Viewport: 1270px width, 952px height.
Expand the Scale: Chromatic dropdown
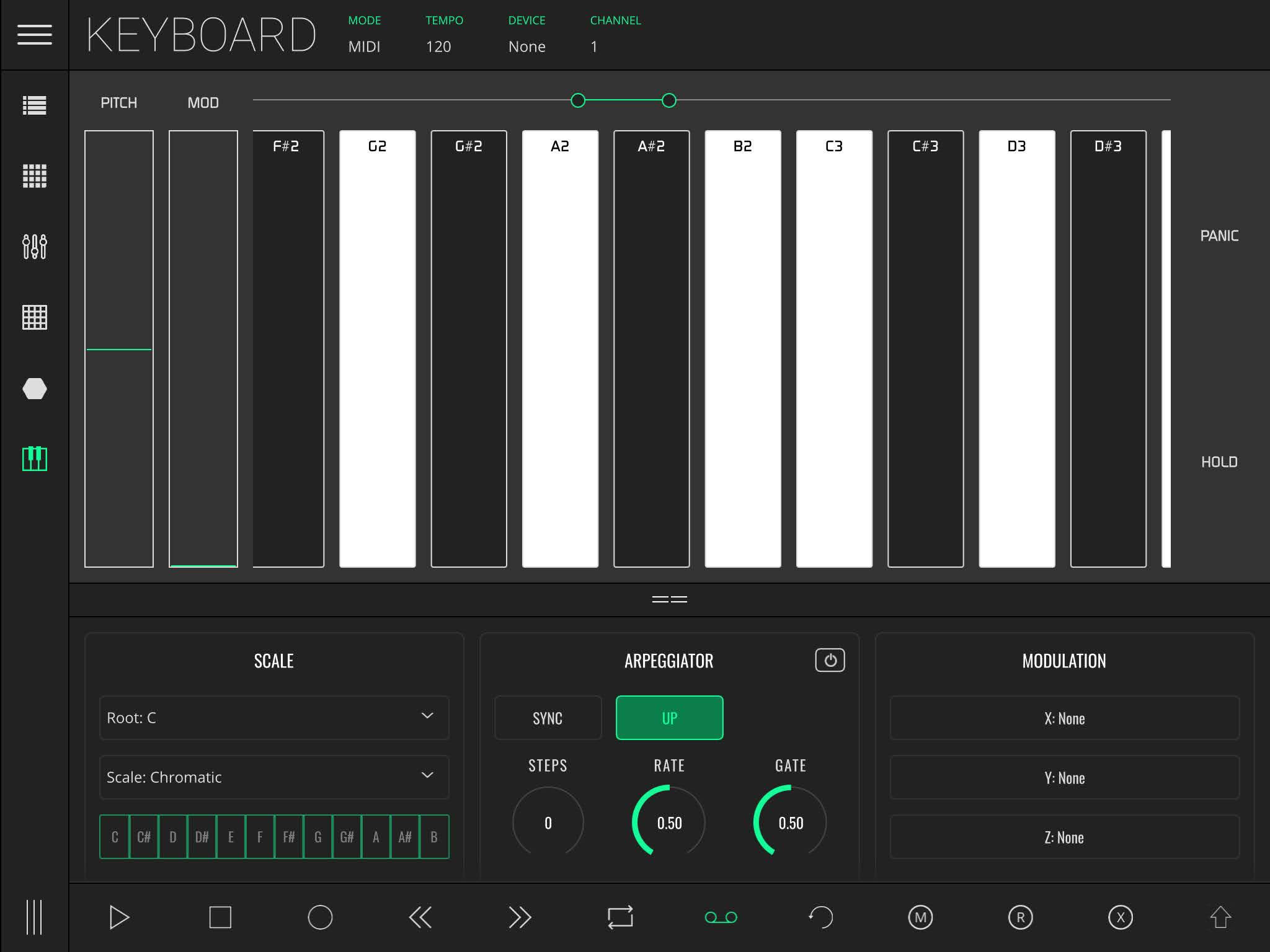tap(274, 777)
